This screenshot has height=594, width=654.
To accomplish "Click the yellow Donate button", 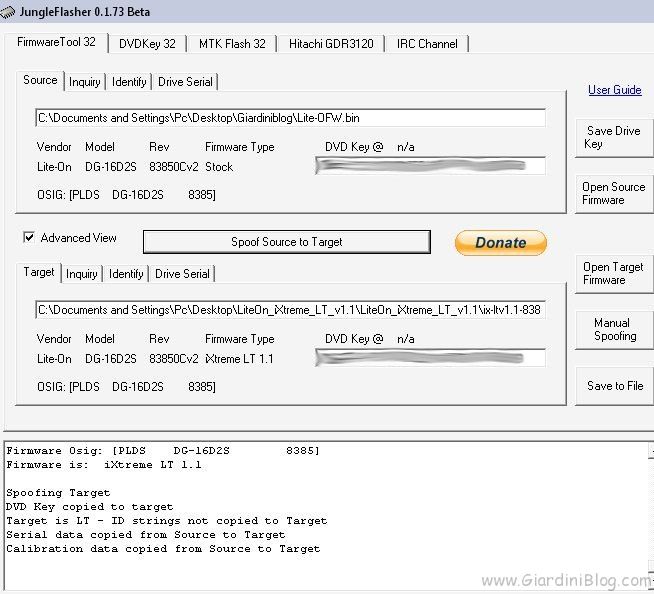I will pyautogui.click(x=501, y=242).
